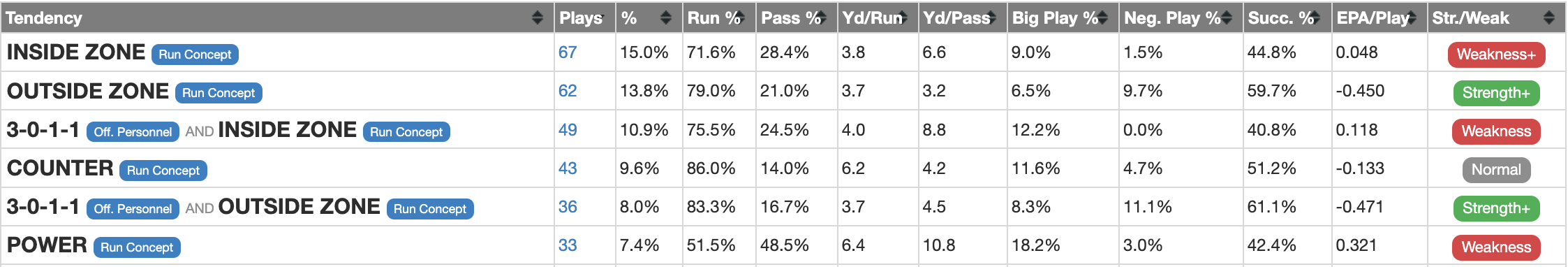Open the 43 plays link for Counter
Viewport: 1568px width, 267px height.
tap(568, 168)
